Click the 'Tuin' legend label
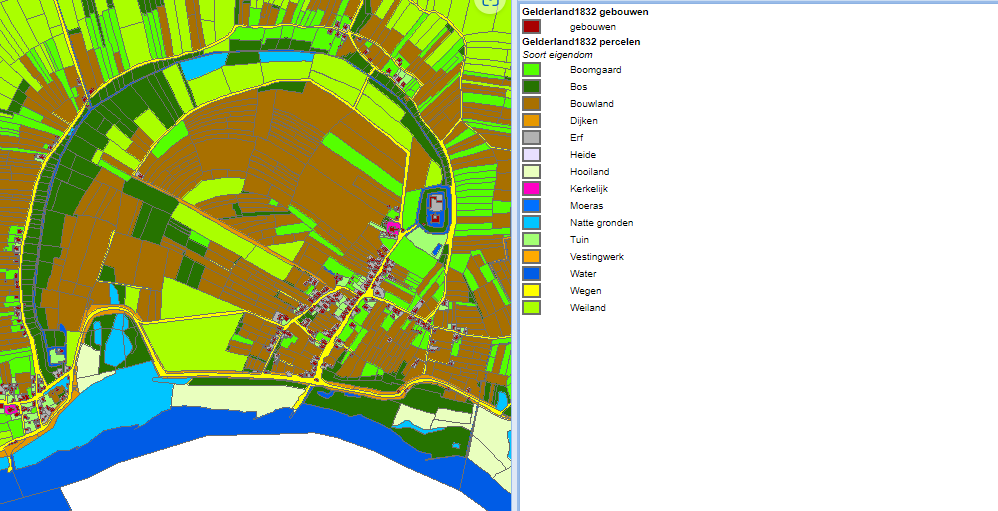This screenshot has height=511, width=998. 579,240
